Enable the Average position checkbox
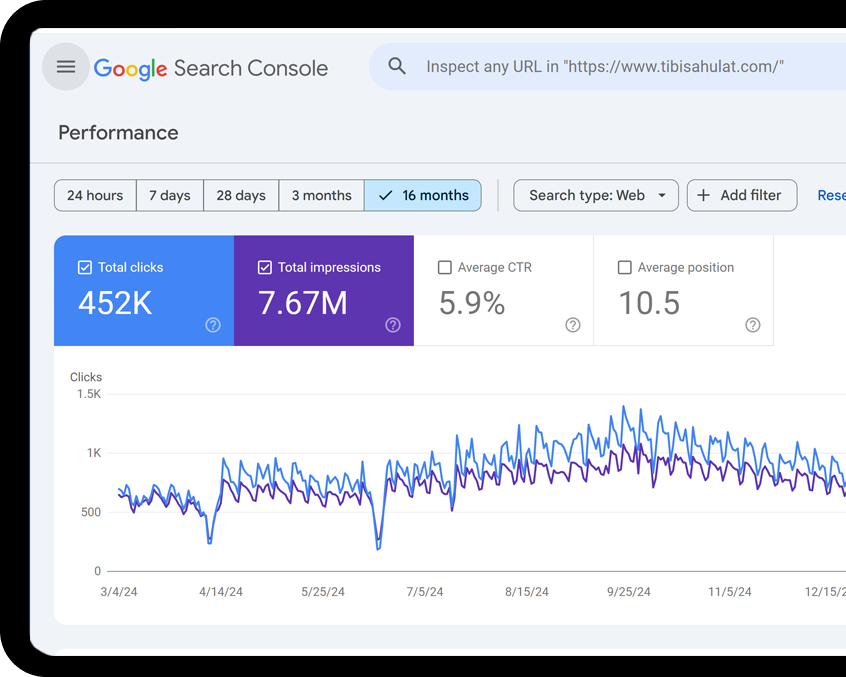 pos(625,267)
